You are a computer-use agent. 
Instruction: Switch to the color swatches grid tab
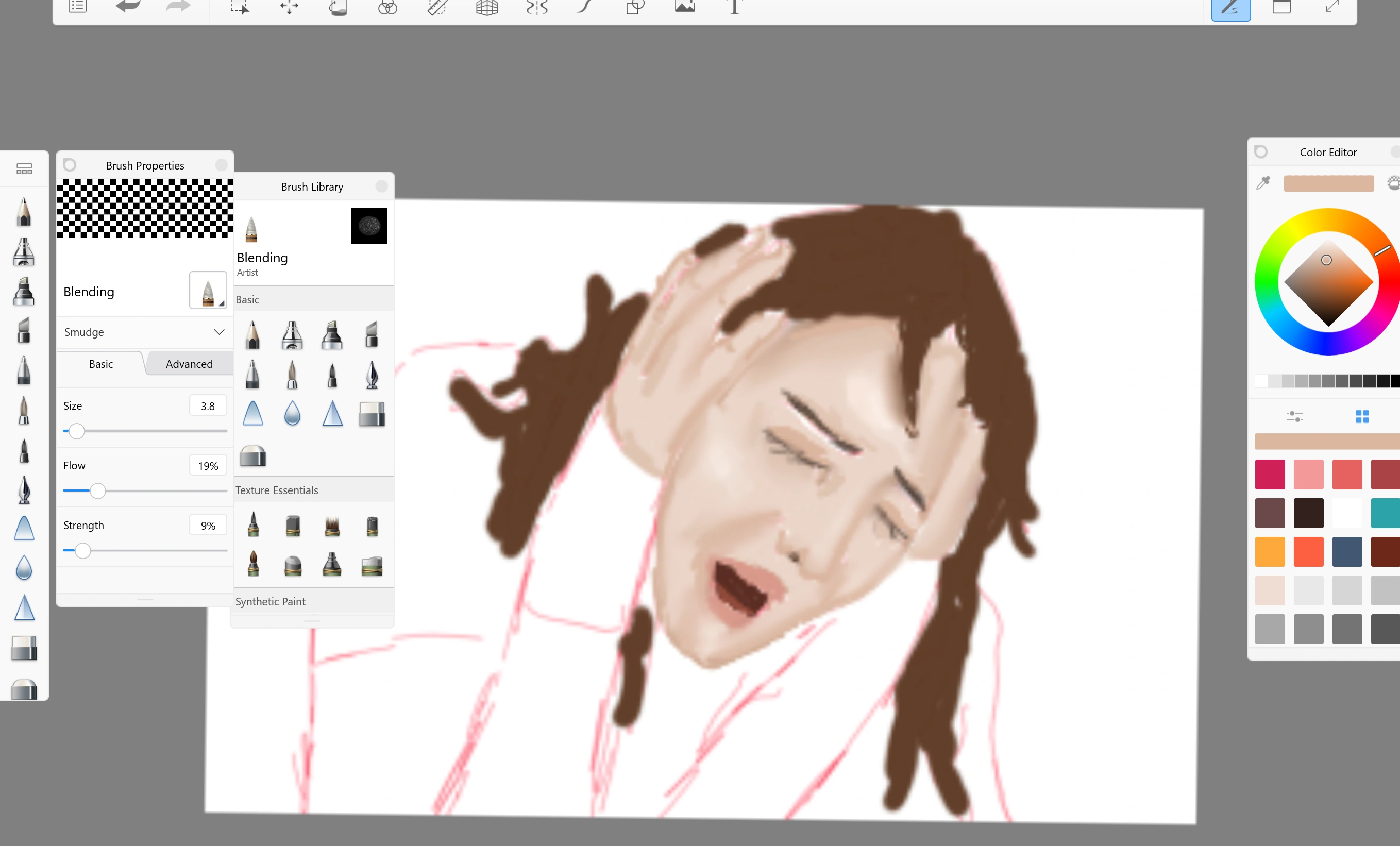(x=1362, y=416)
